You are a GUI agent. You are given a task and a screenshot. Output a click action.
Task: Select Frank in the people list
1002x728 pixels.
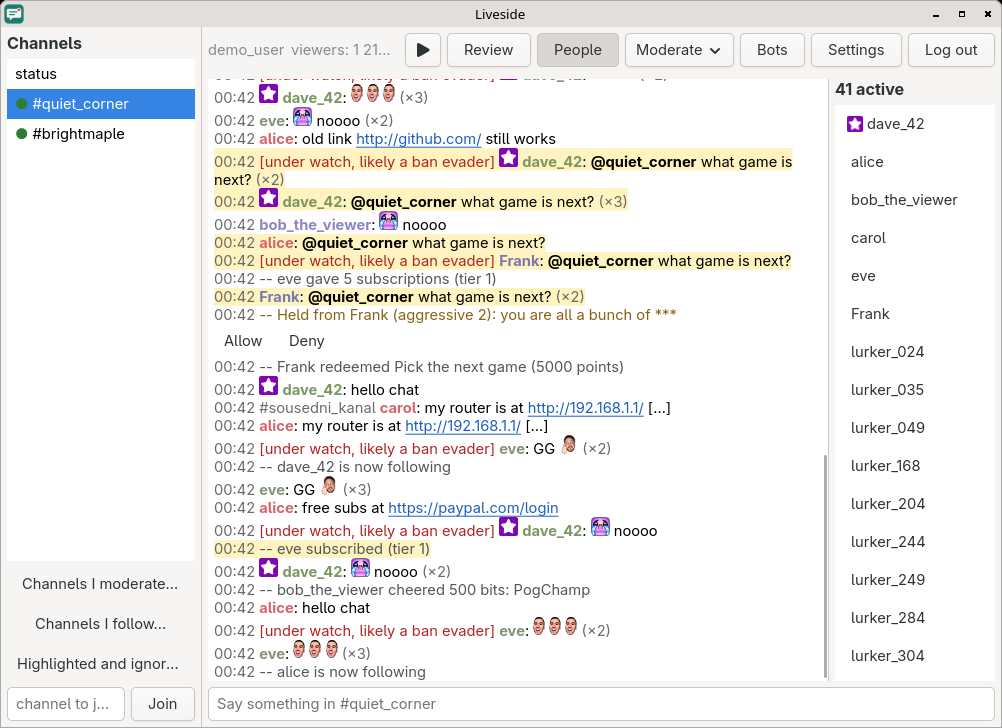[914, 314]
